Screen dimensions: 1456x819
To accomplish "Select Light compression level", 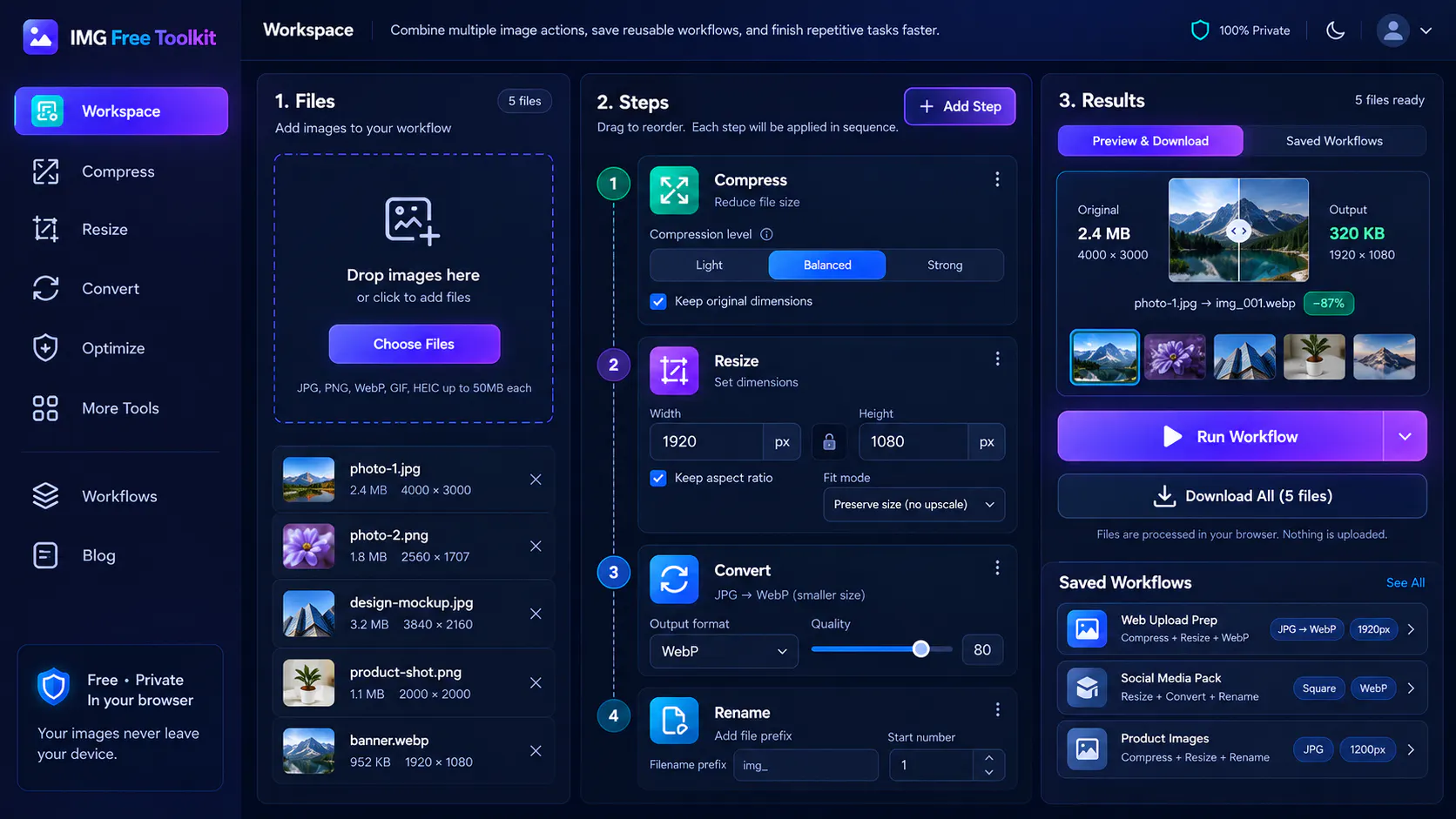I will point(709,265).
